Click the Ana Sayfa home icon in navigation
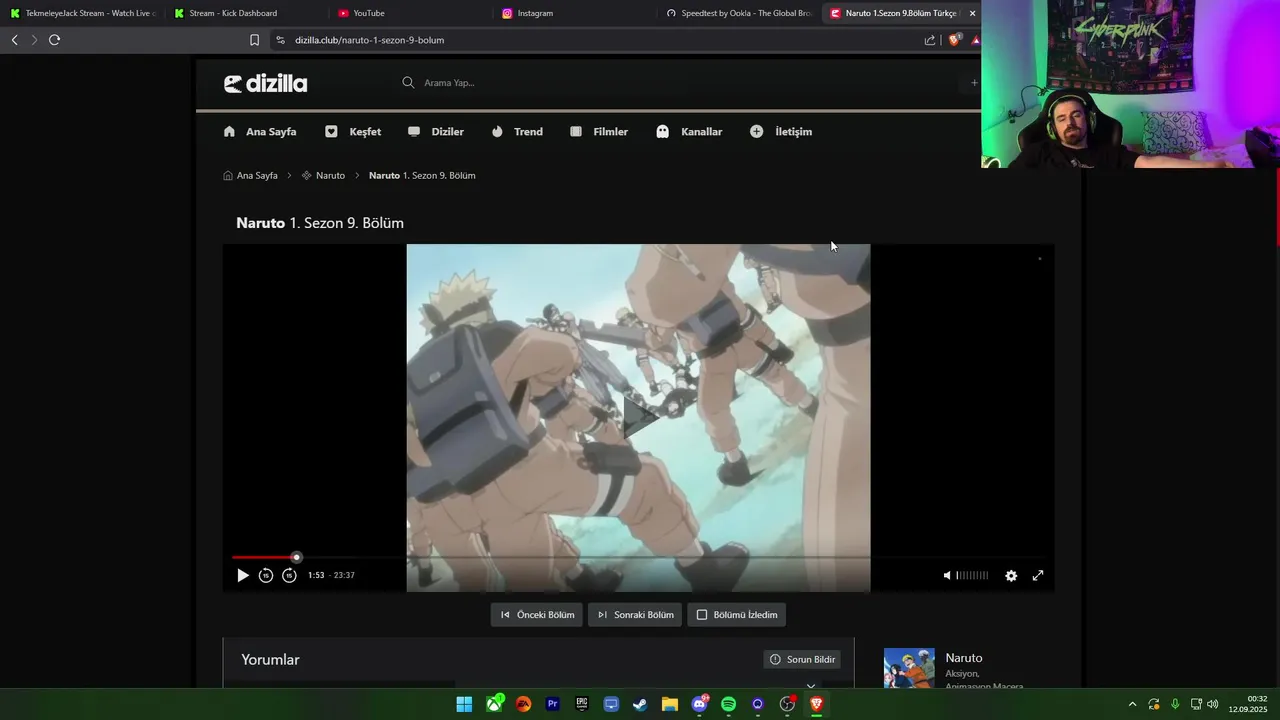The width and height of the screenshot is (1280, 720). tap(229, 131)
